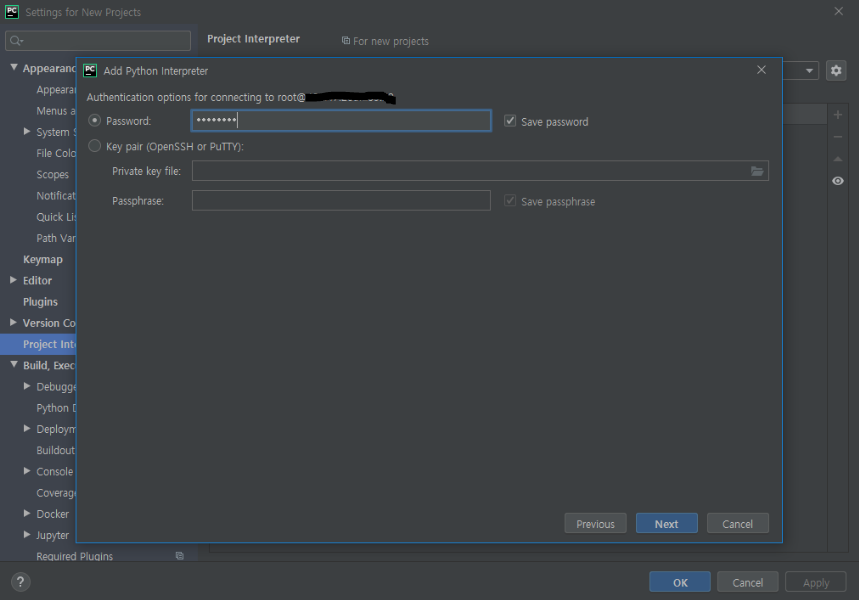The width and height of the screenshot is (859, 600).
Task: Close the Add Python Interpreter dialog
Action: pyautogui.click(x=761, y=70)
